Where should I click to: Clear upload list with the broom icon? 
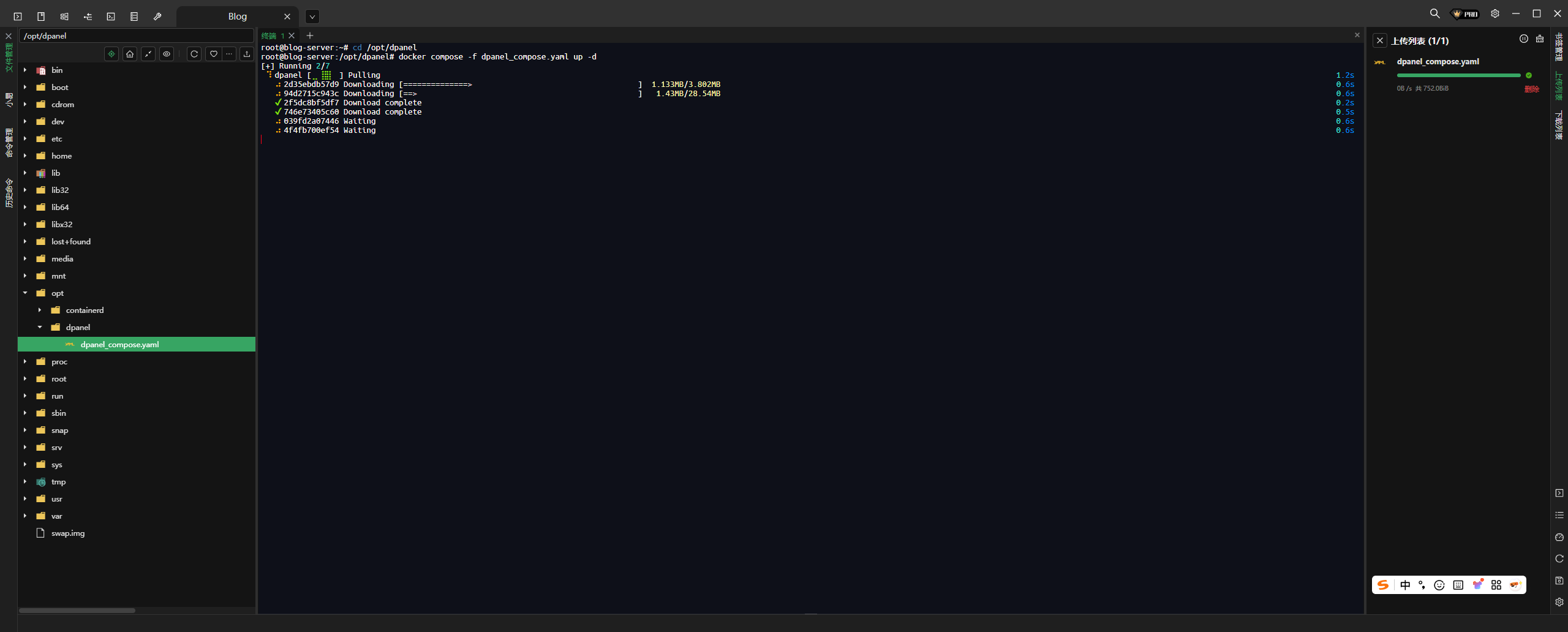(x=1540, y=39)
